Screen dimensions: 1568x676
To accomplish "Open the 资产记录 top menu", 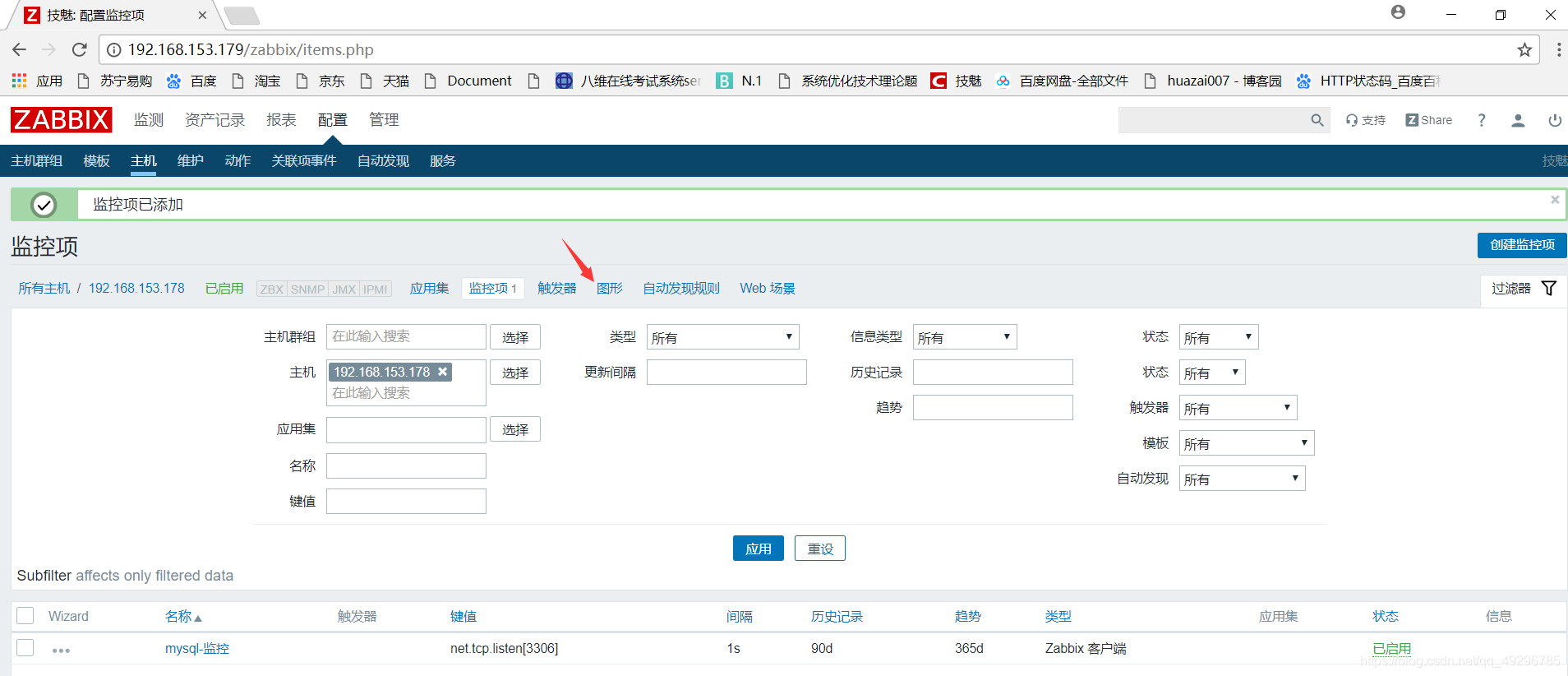I will pos(215,120).
